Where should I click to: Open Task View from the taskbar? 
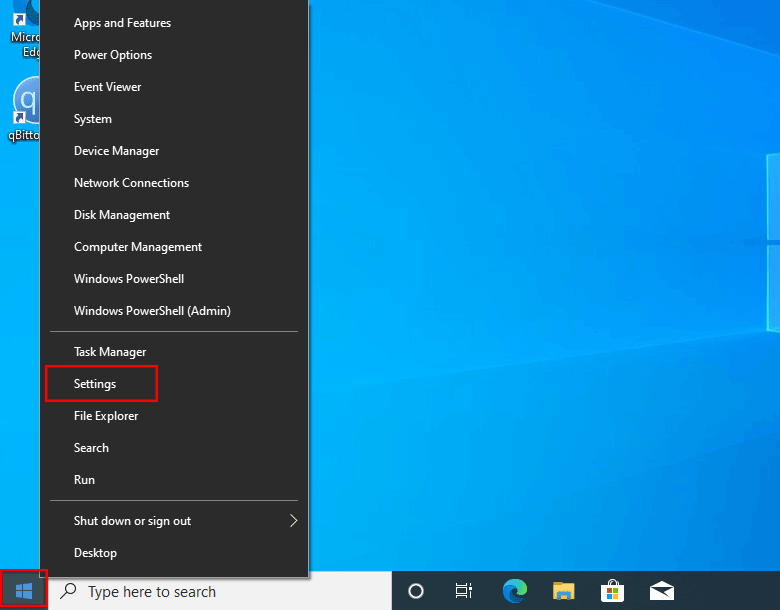464,591
